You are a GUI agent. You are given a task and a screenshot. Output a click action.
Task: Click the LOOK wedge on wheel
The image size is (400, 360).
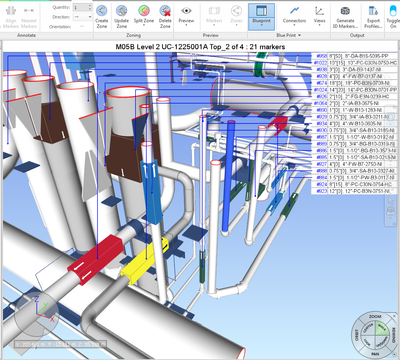(x=367, y=341)
